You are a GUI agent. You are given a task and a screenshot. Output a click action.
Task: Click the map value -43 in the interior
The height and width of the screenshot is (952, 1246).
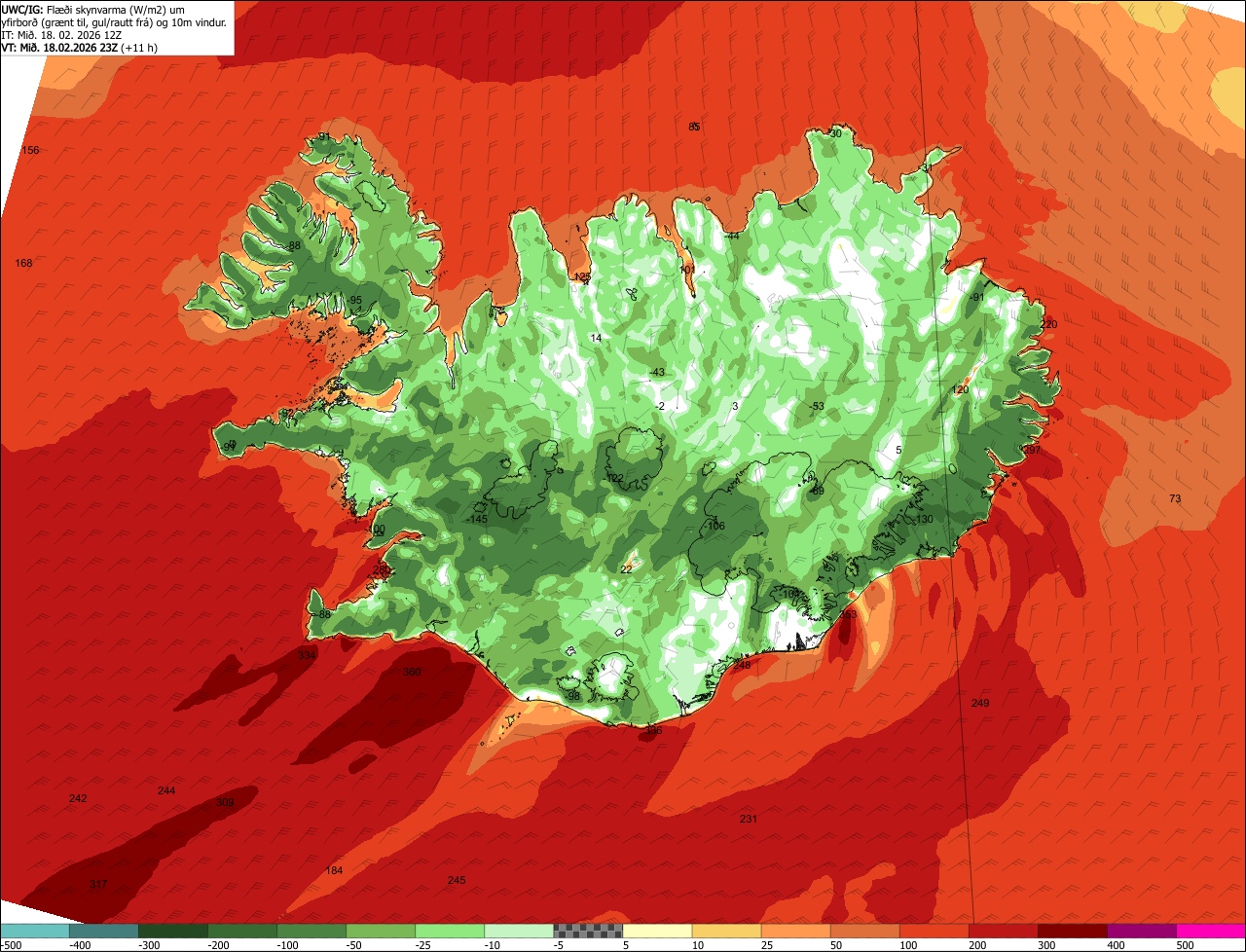[x=657, y=373]
